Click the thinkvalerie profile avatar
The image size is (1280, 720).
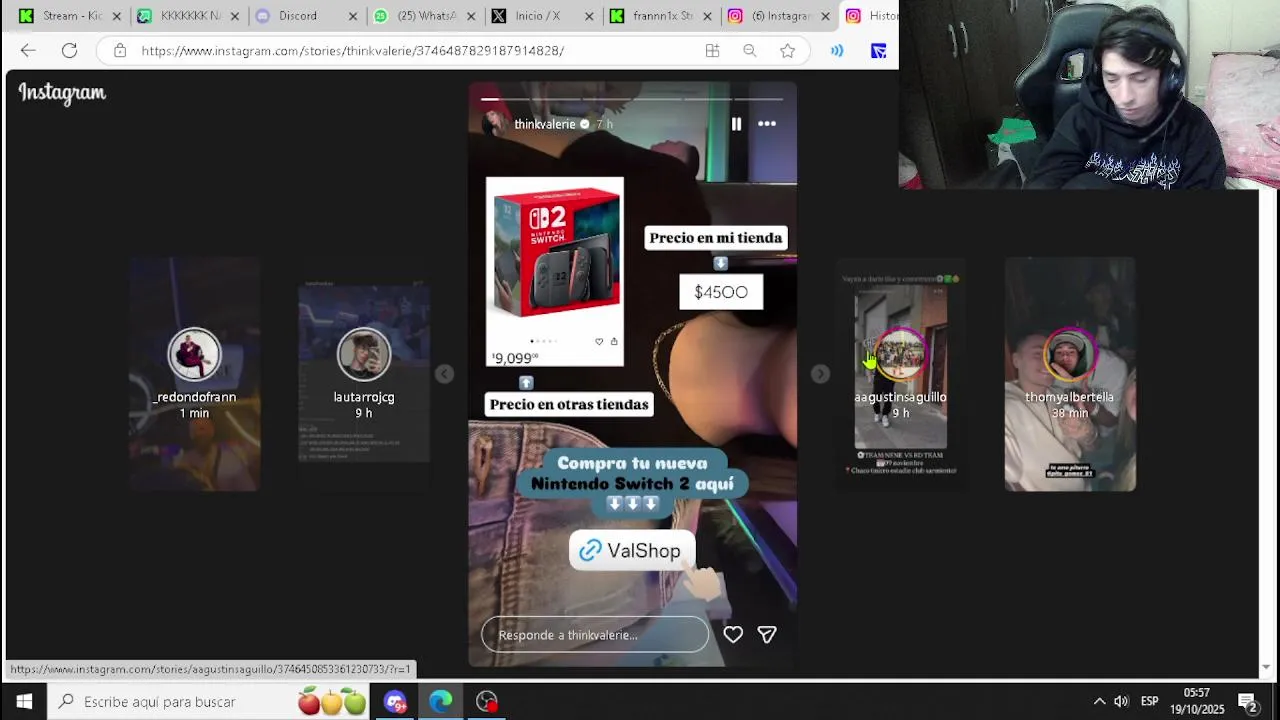coord(495,124)
